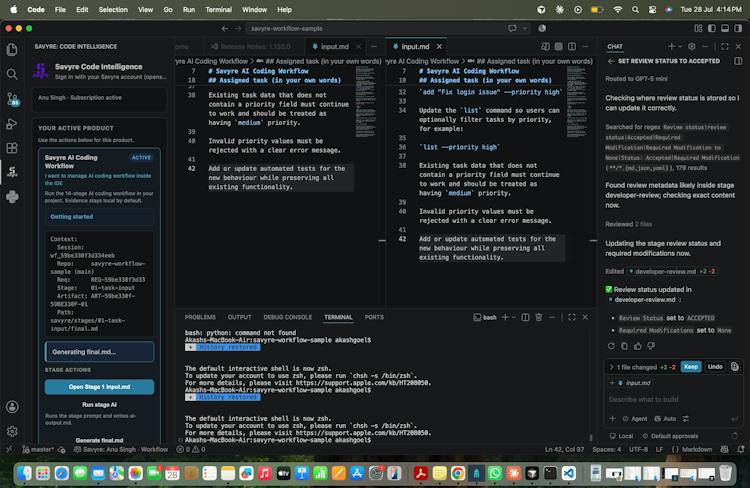Image resolution: width=750 pixels, height=488 pixels.
Task: Add context with plus in chat input
Action: 612,419
